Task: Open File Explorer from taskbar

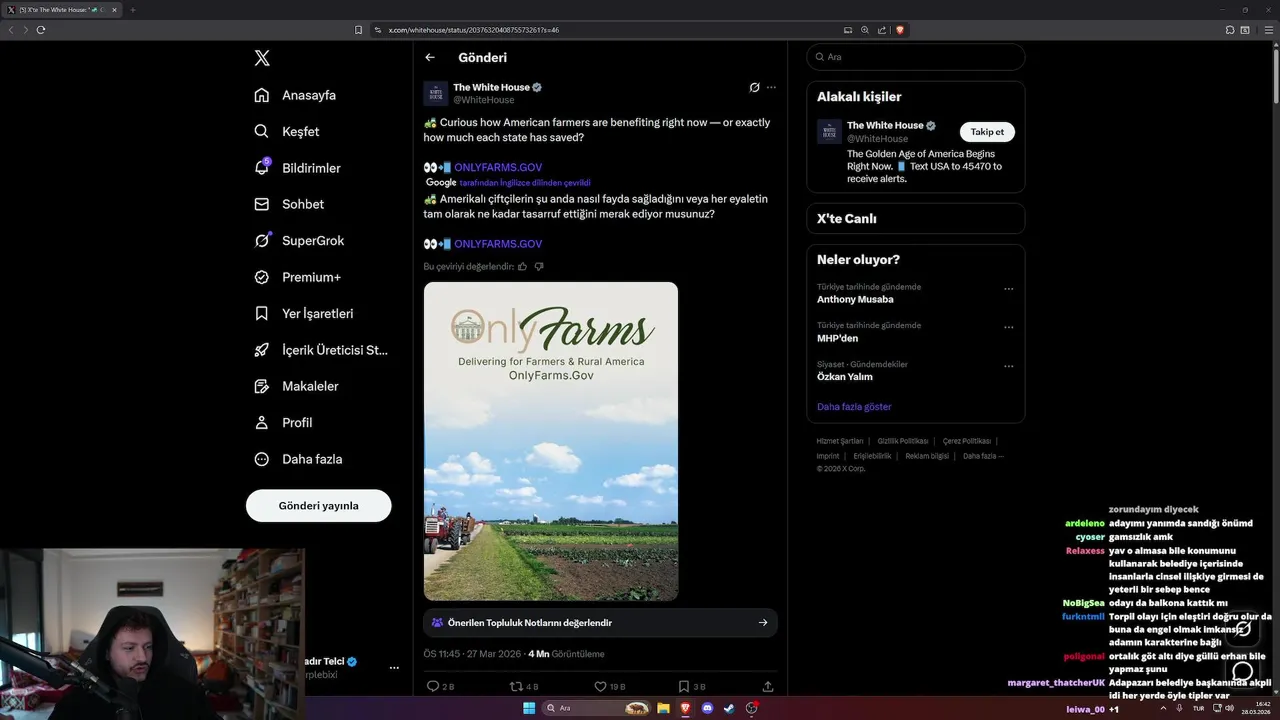Action: click(663, 708)
